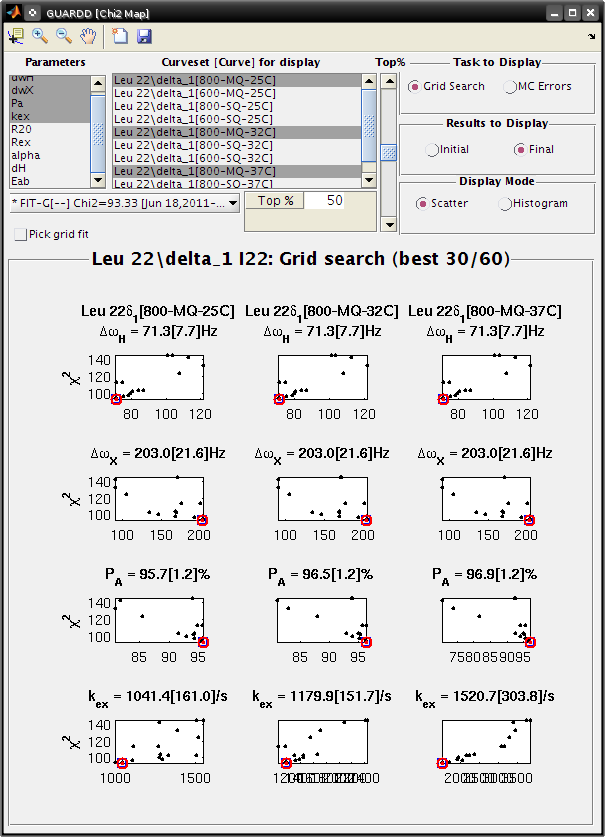Select alpha in Parameters list
This screenshot has width=605, height=837.
click(x=50, y=155)
